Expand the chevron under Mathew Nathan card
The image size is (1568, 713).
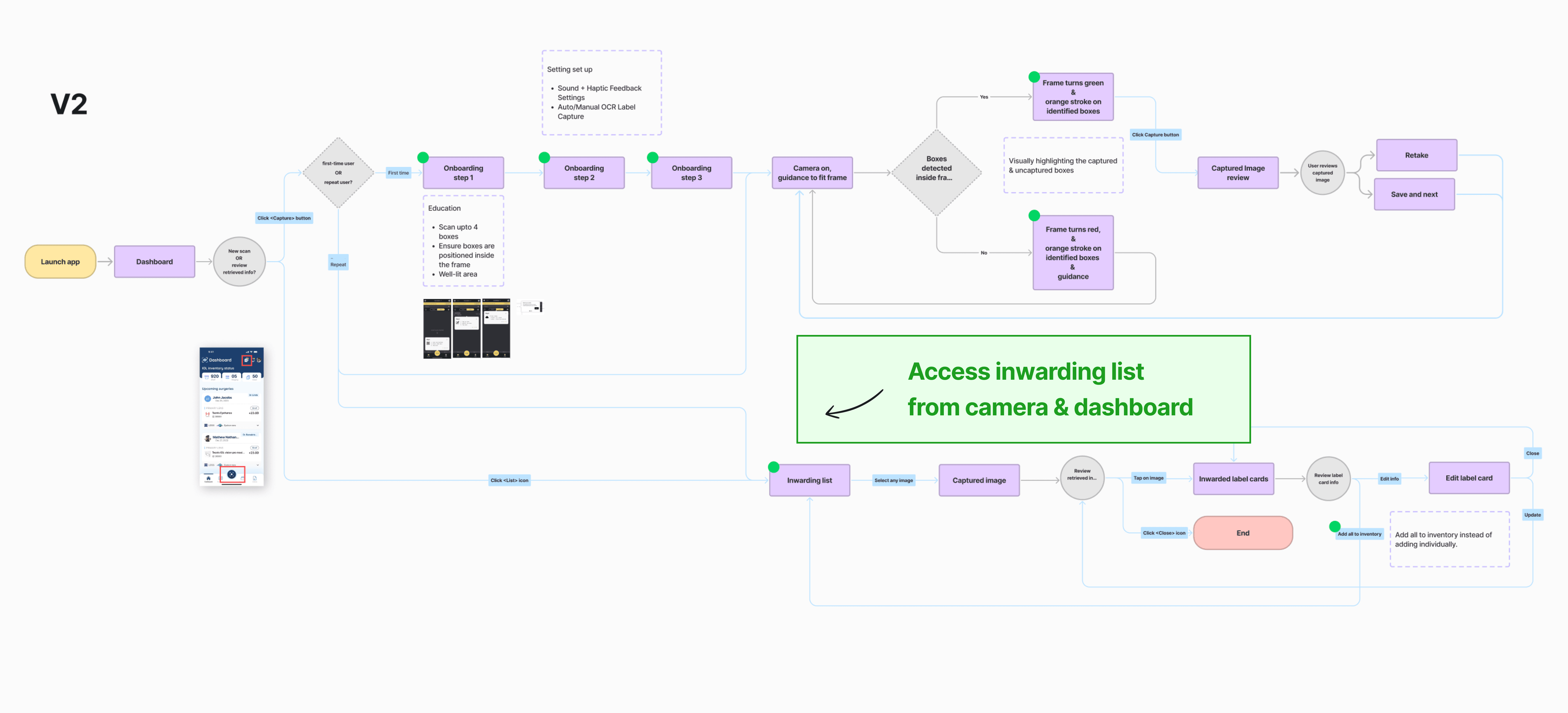[x=257, y=465]
